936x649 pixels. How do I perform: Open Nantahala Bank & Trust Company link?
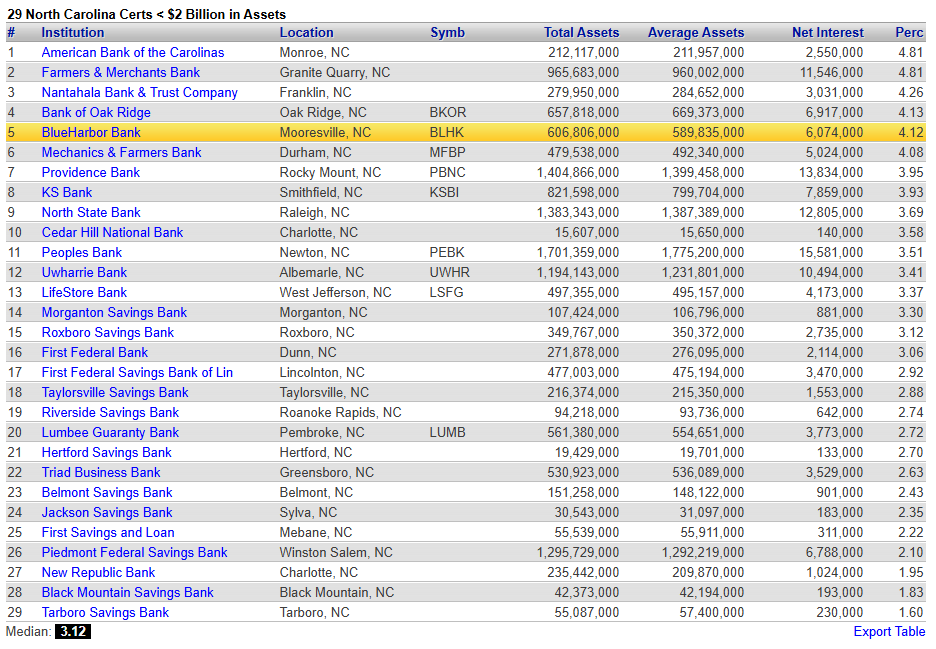(139, 93)
